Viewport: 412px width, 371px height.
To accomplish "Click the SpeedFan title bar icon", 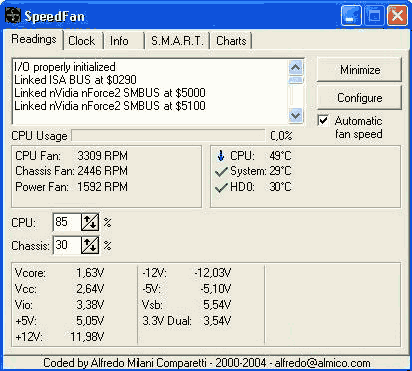I will (13, 16).
